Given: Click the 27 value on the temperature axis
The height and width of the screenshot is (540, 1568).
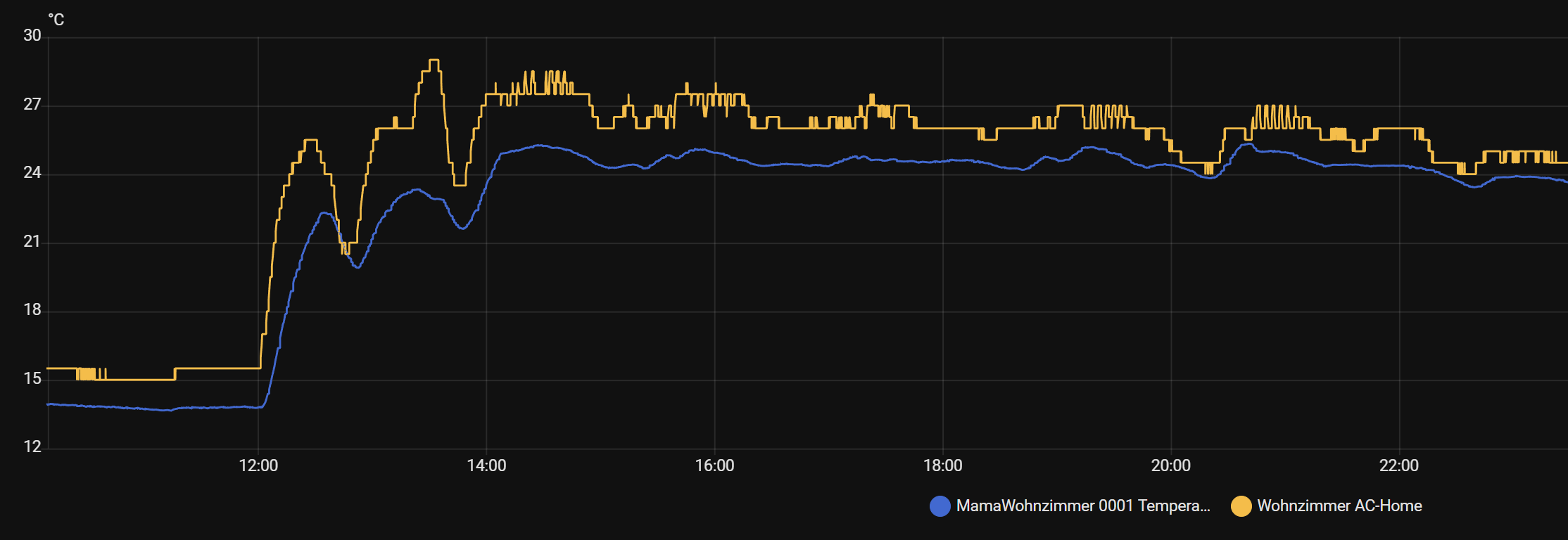Looking at the screenshot, I should pos(32,105).
